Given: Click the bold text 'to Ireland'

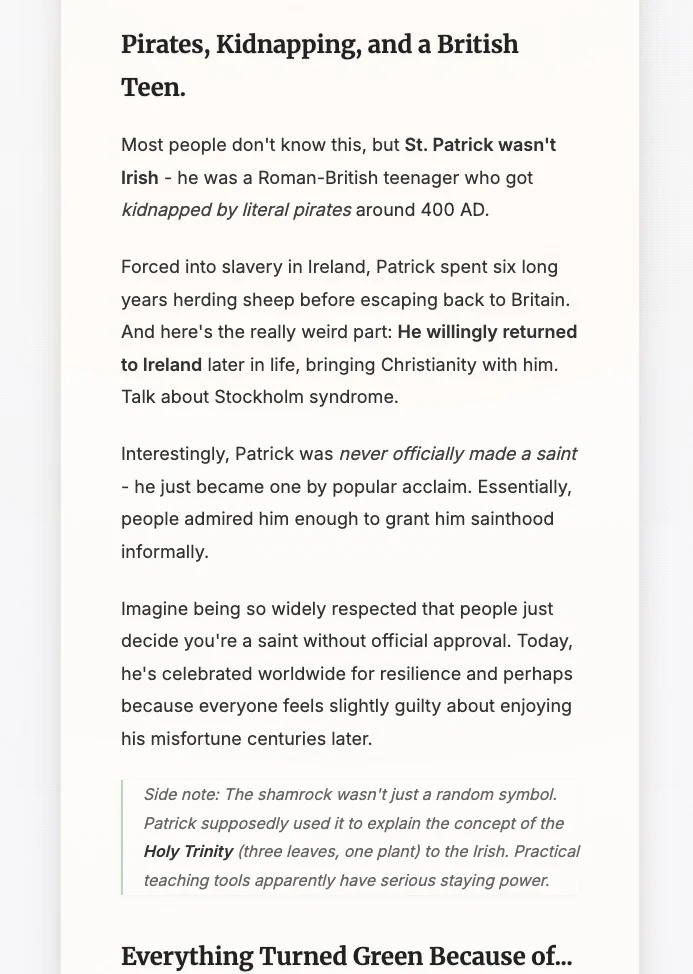Looking at the screenshot, I should (x=161, y=365).
